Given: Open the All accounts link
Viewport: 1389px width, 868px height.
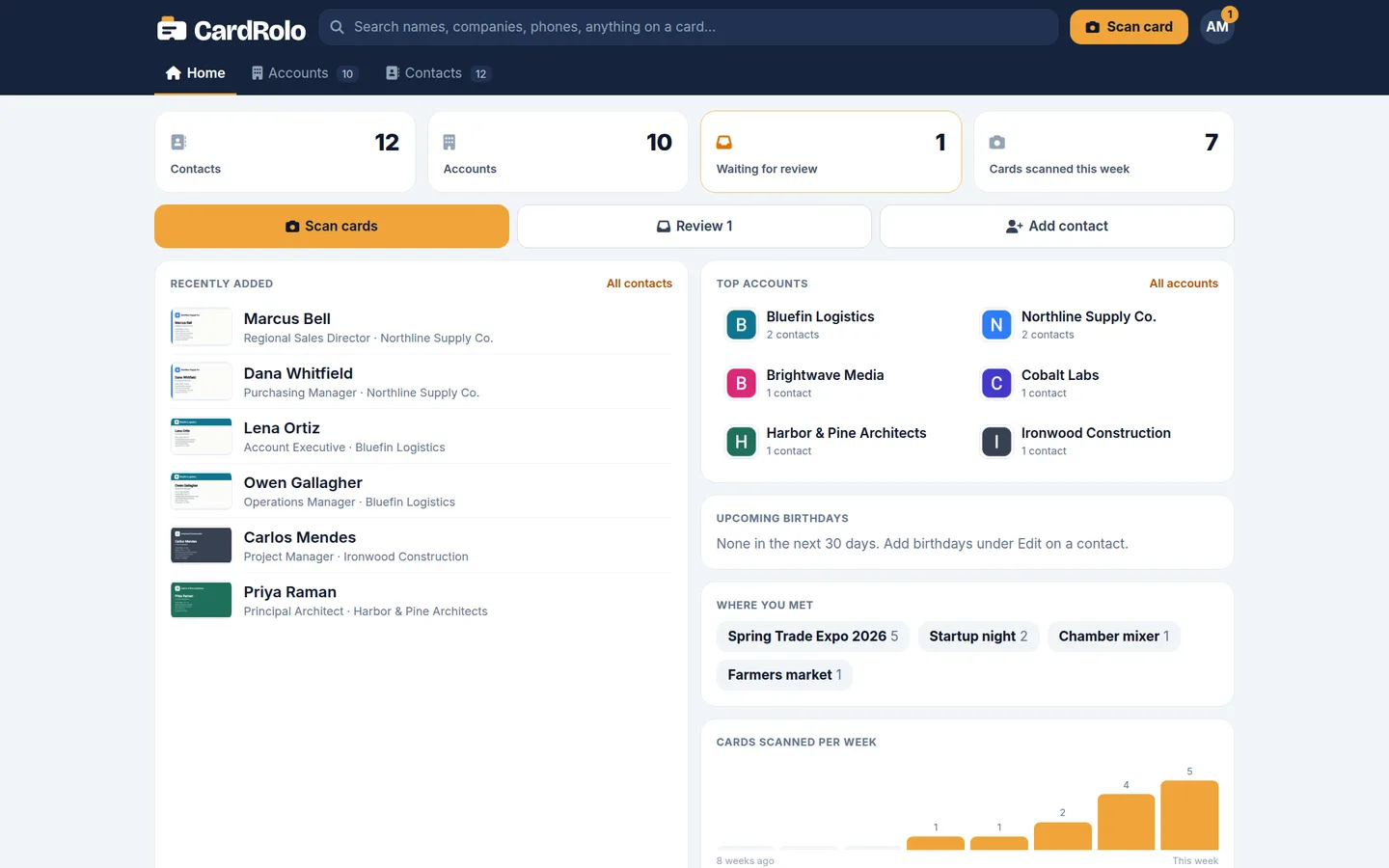Looking at the screenshot, I should coord(1184,284).
